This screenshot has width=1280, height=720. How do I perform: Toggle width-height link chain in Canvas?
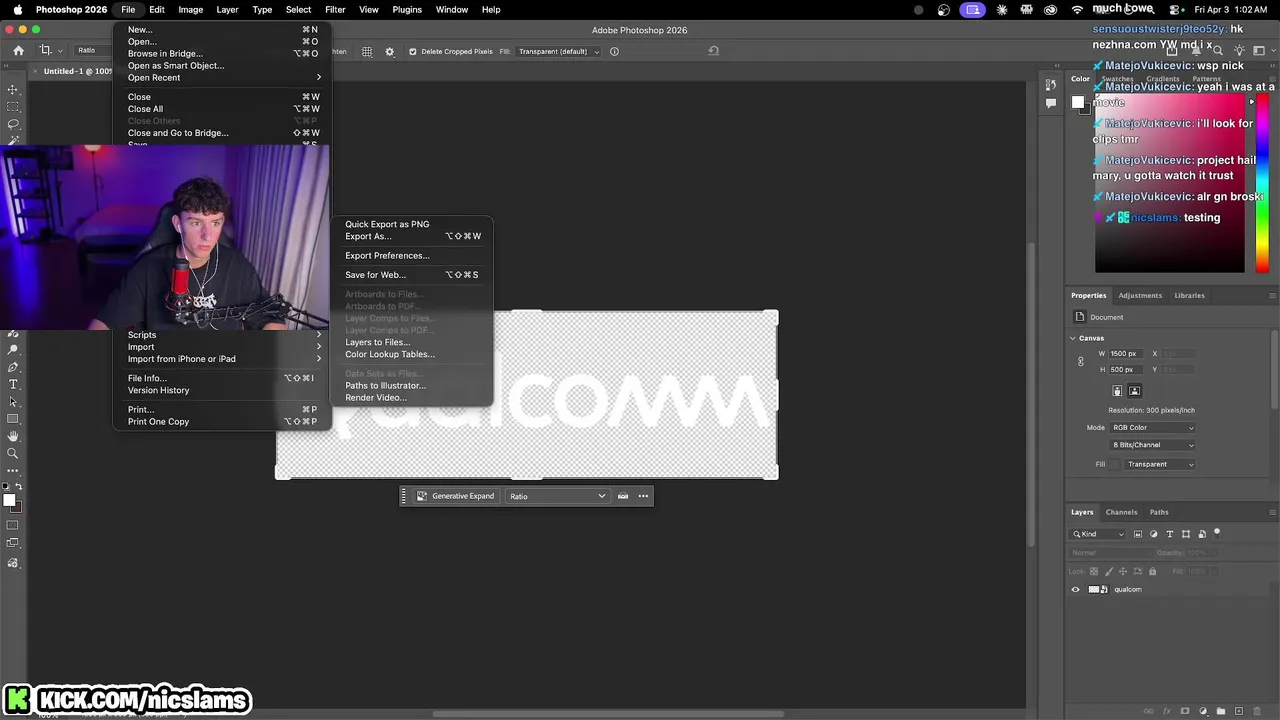[1081, 361]
